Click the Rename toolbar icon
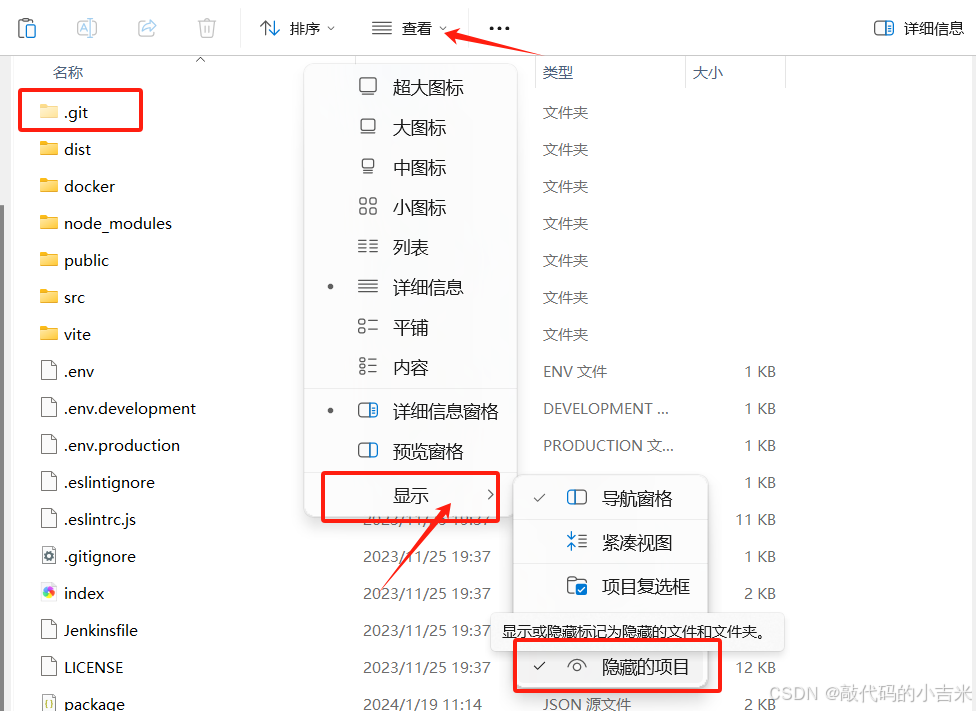The width and height of the screenshot is (976, 711). point(87,28)
